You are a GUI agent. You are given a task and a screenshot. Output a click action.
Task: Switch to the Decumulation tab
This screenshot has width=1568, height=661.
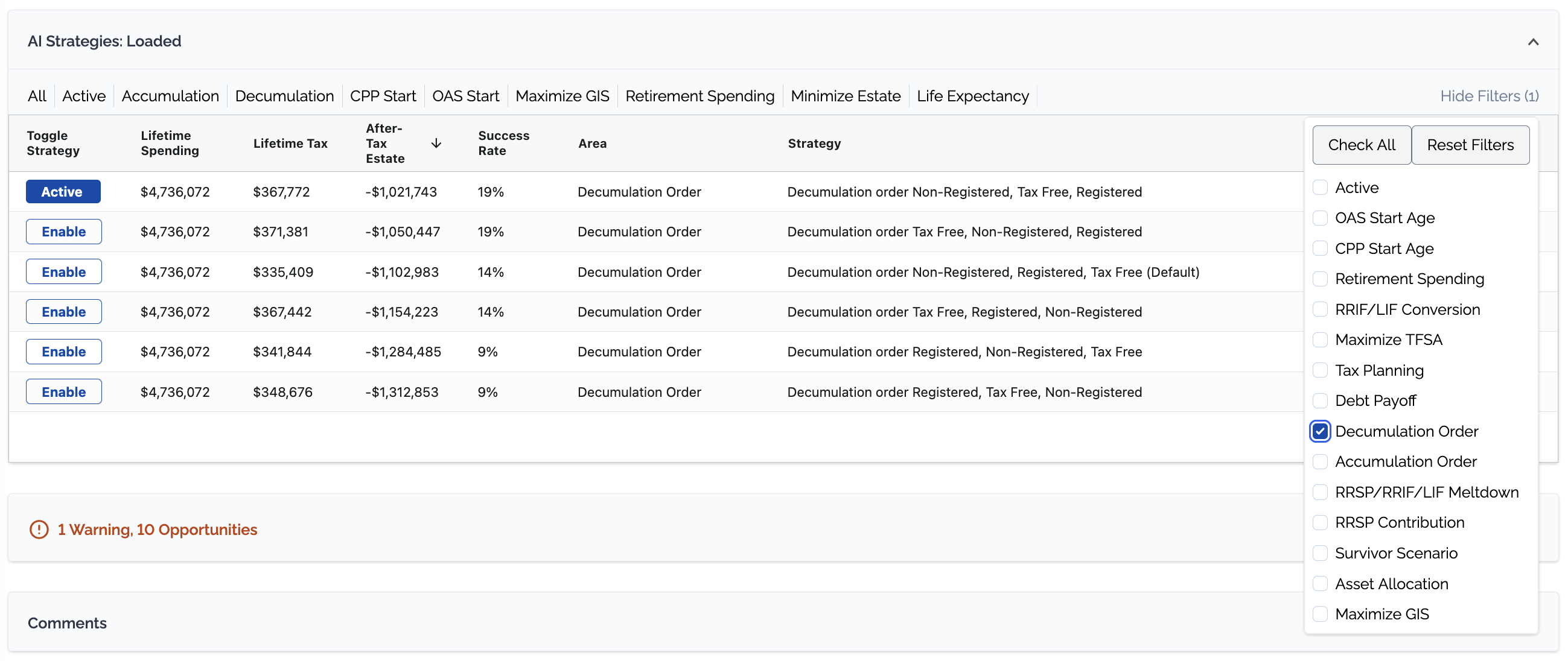[284, 96]
